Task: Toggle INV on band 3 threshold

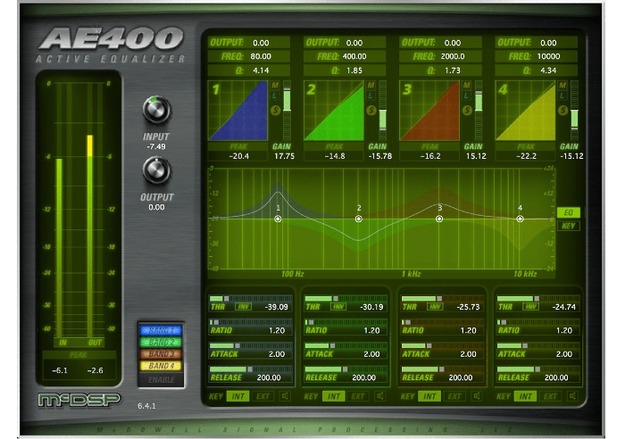Action: click(x=435, y=307)
